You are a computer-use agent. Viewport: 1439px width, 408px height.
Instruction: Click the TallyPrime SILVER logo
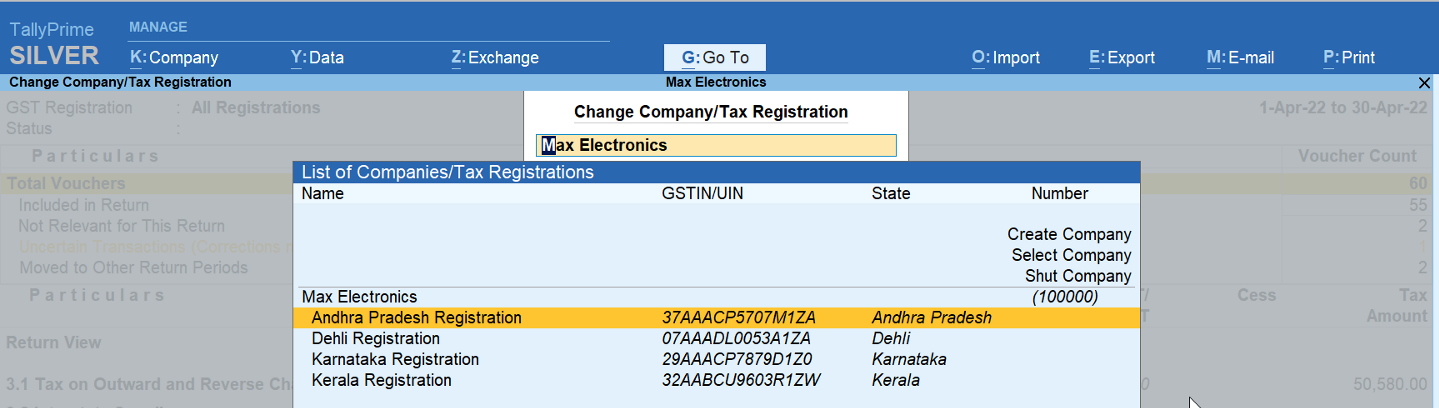[54, 44]
